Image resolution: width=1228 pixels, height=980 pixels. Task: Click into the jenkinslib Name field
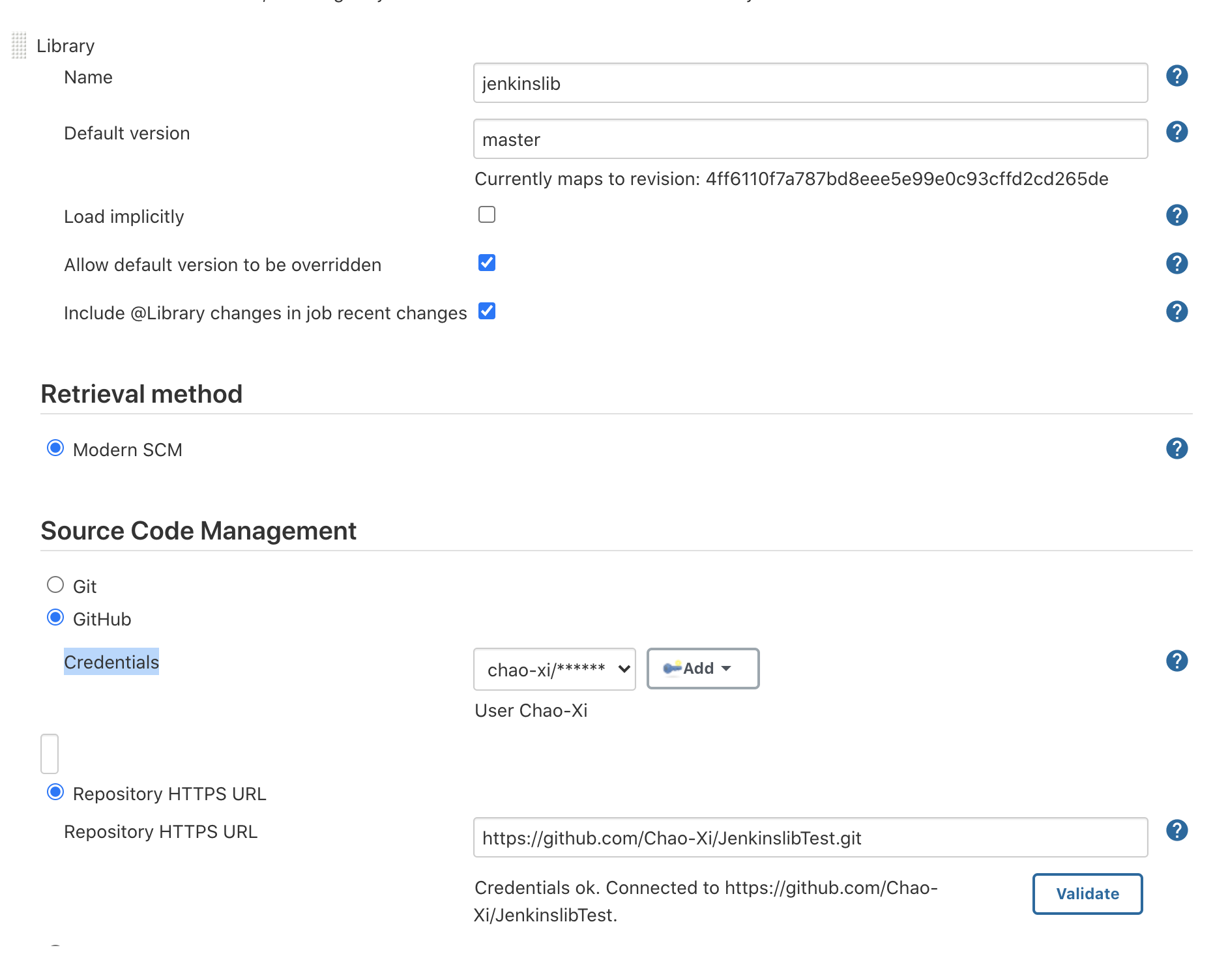810,83
